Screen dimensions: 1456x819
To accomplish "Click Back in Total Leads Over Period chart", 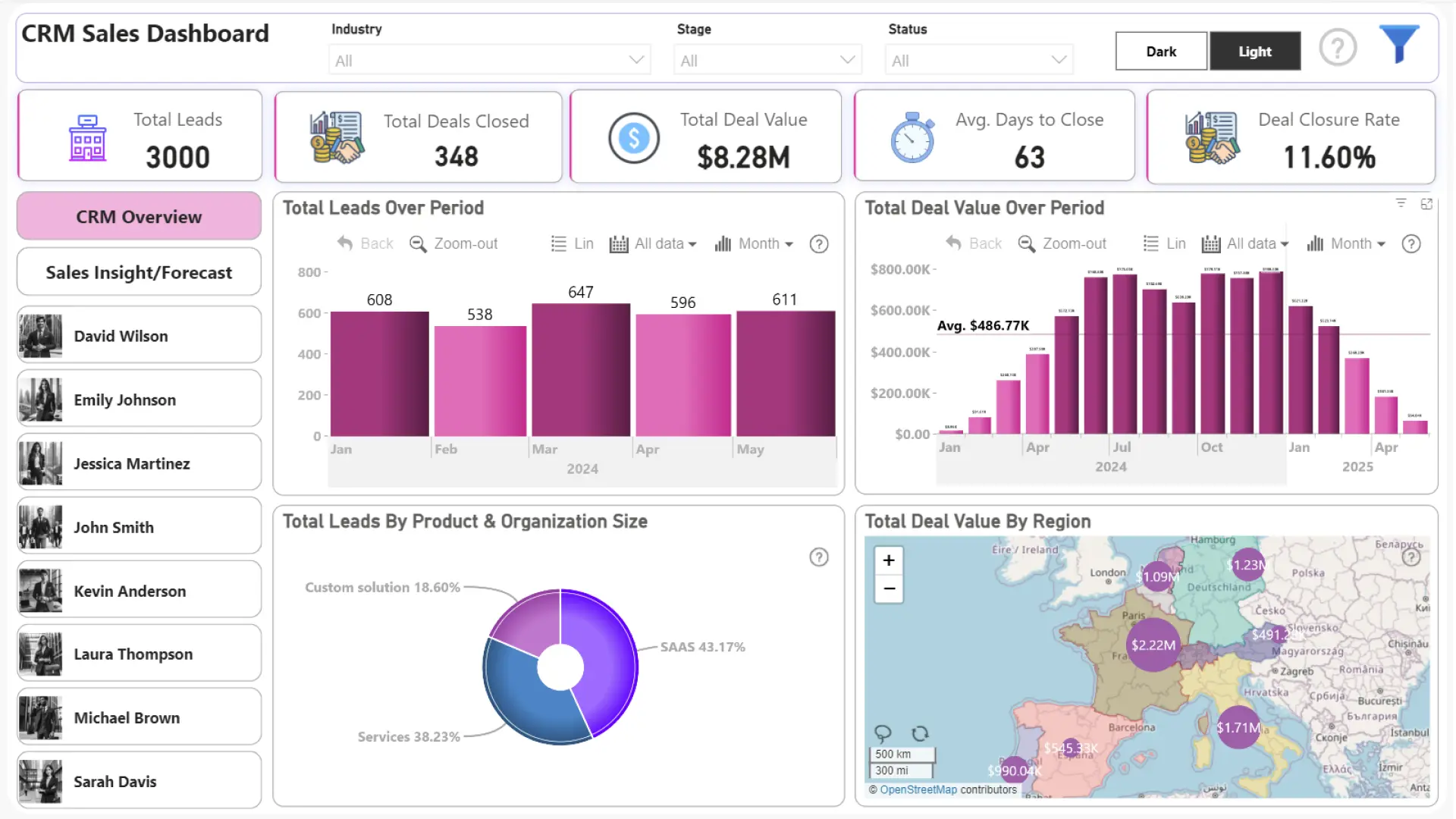I will (x=366, y=243).
